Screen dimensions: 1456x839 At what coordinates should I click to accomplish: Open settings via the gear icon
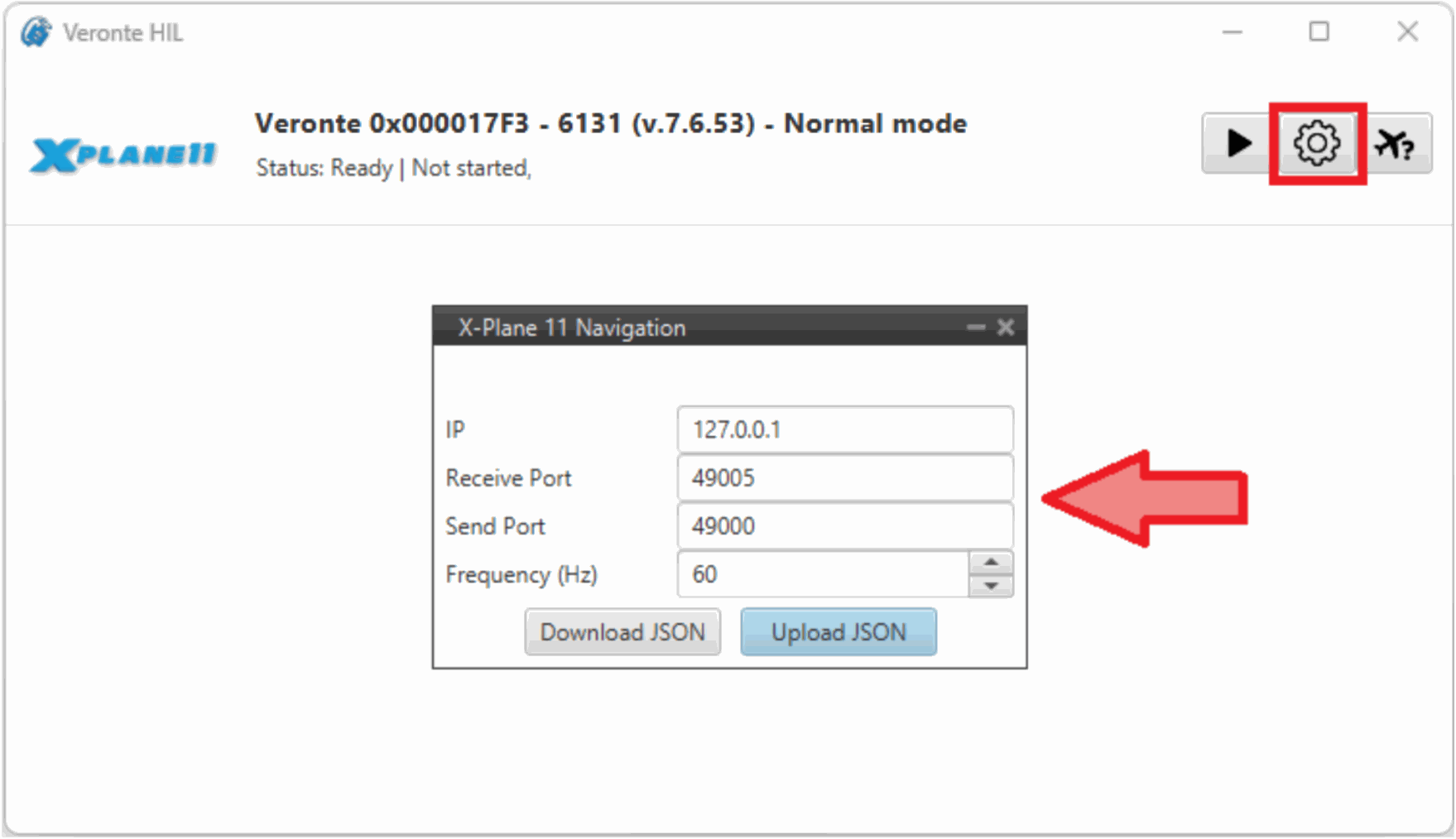click(1316, 143)
